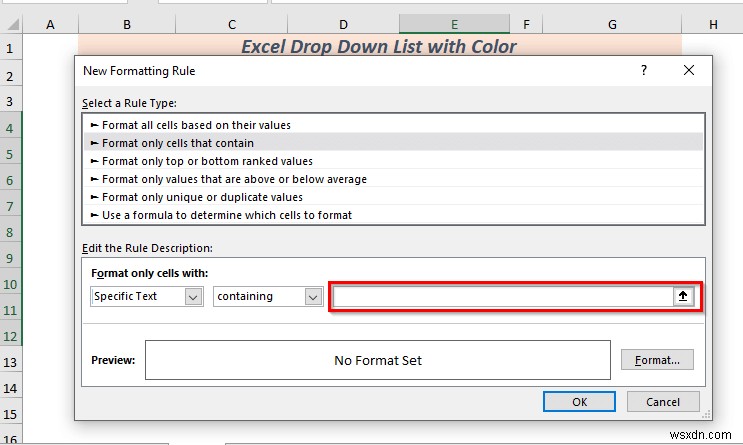Close the New Formatting Rule dialog
The height and width of the screenshot is (445, 743).
pyautogui.click(x=688, y=70)
